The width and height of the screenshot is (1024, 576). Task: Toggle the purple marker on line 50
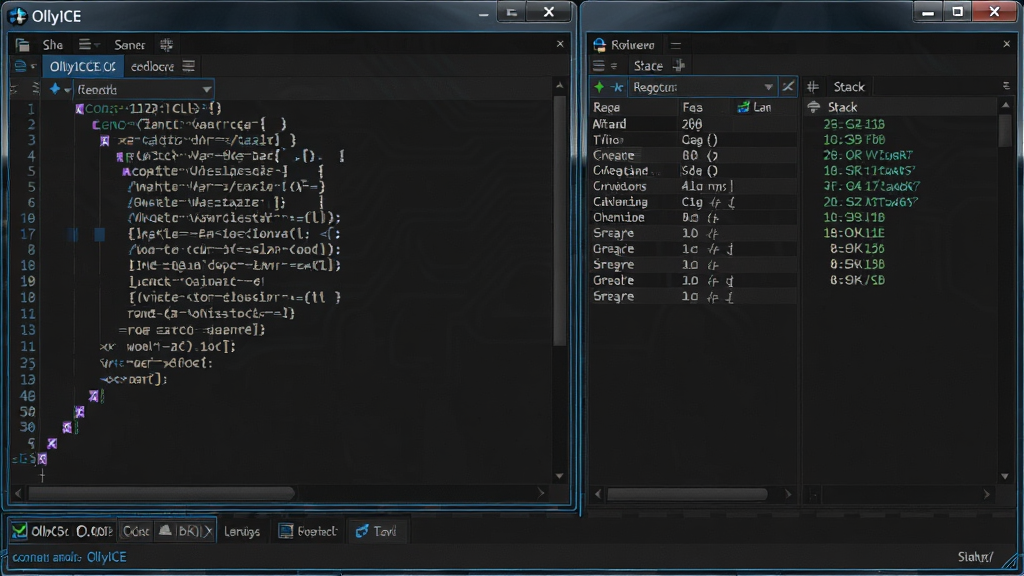point(80,411)
